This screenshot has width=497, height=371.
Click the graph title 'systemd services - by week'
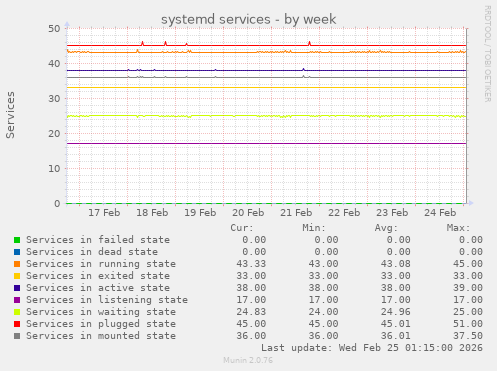(x=249, y=19)
